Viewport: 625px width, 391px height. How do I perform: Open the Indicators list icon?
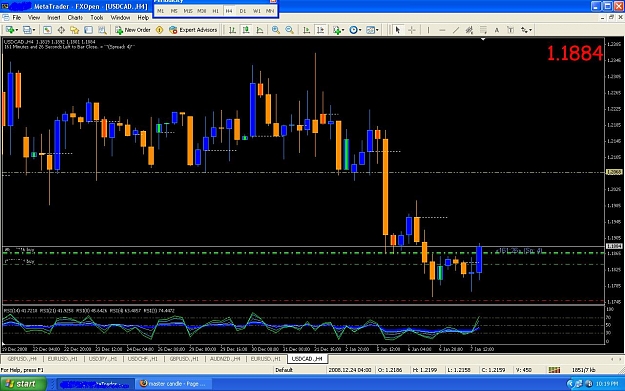click(337, 30)
